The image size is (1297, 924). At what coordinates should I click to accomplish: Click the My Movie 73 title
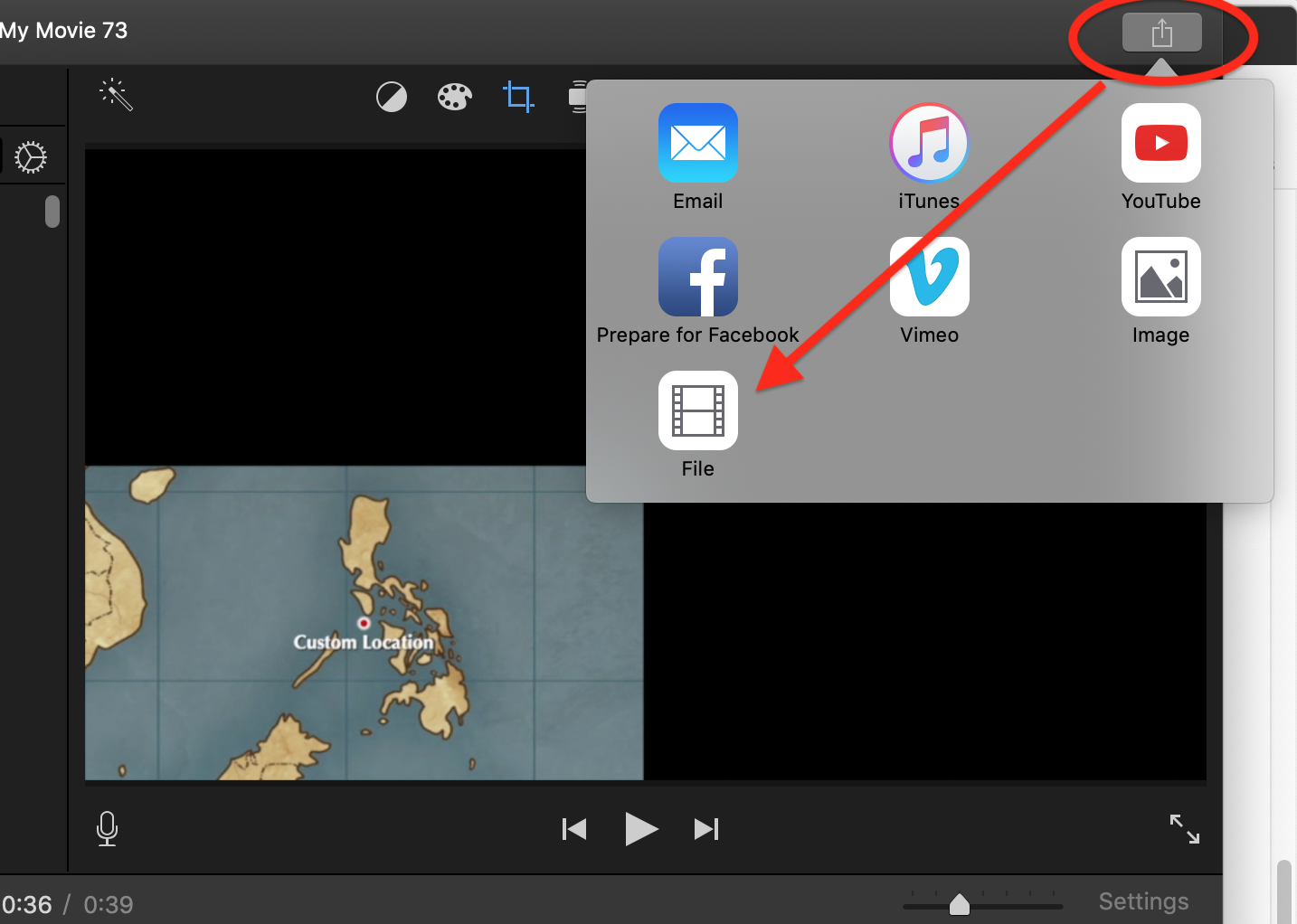(63, 31)
